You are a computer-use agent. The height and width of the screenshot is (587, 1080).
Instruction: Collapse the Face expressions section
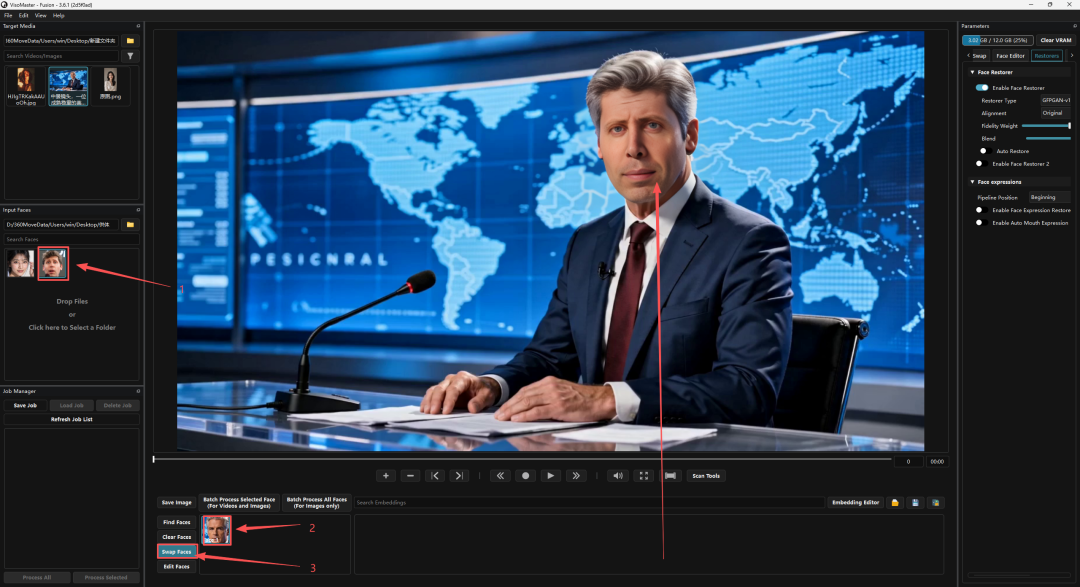pos(973,182)
